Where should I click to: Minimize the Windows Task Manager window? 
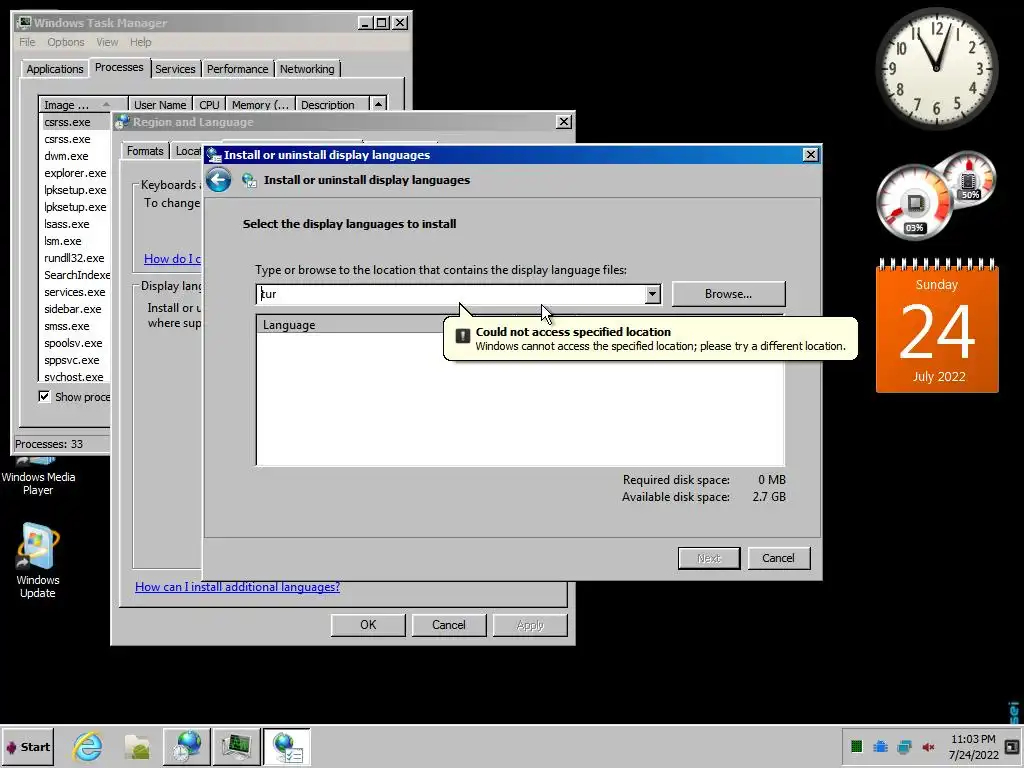[x=366, y=23]
